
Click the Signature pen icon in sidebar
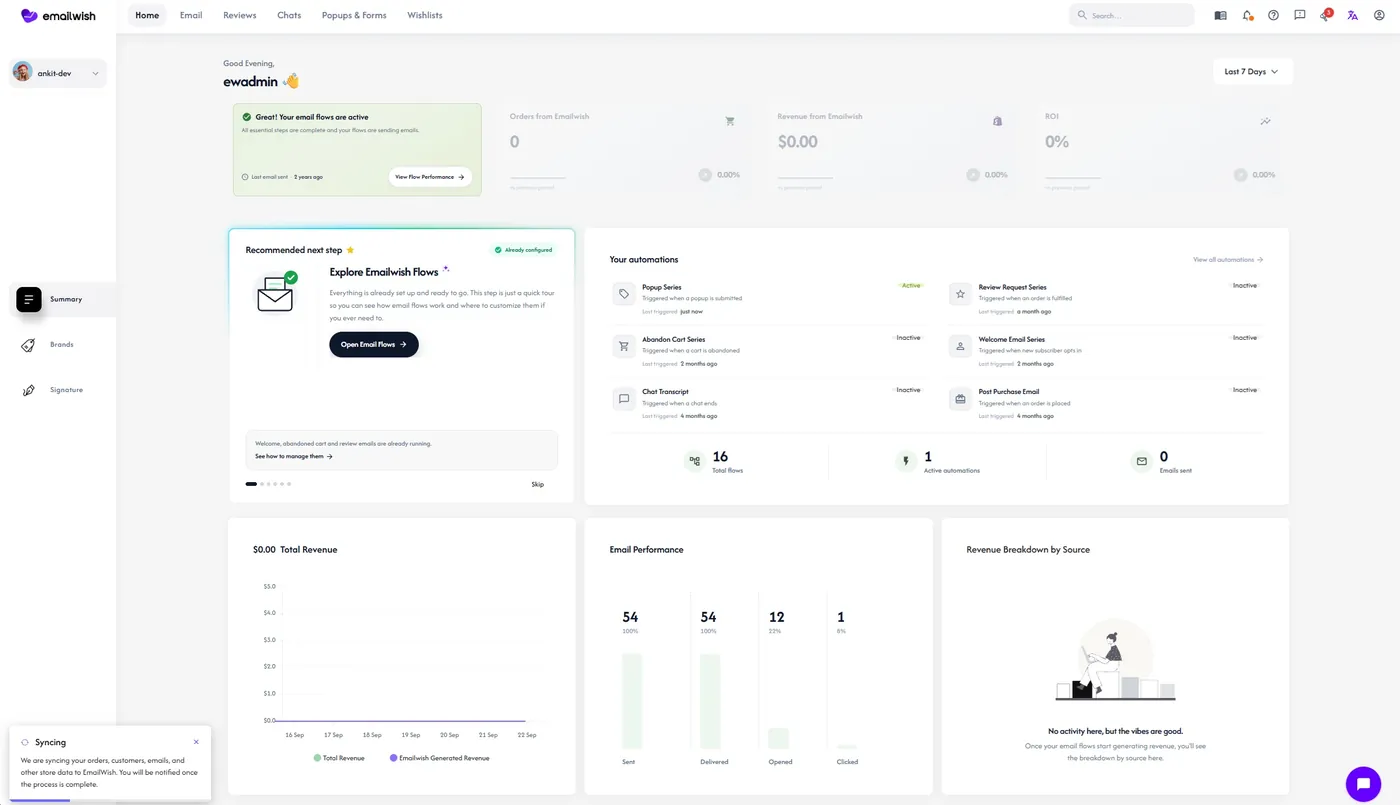pos(29,390)
